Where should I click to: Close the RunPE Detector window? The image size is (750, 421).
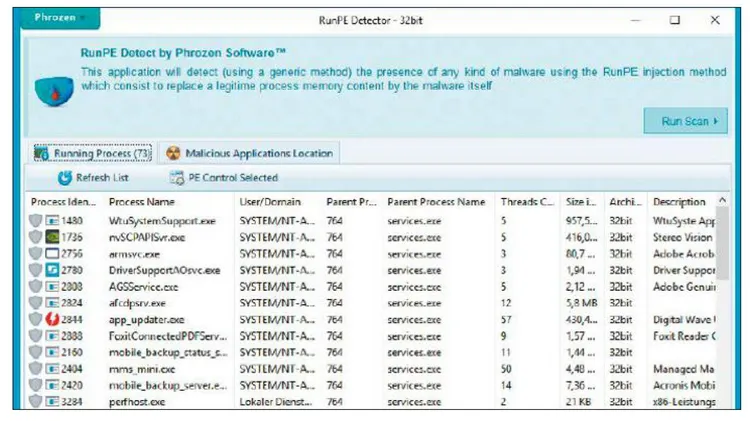click(715, 20)
